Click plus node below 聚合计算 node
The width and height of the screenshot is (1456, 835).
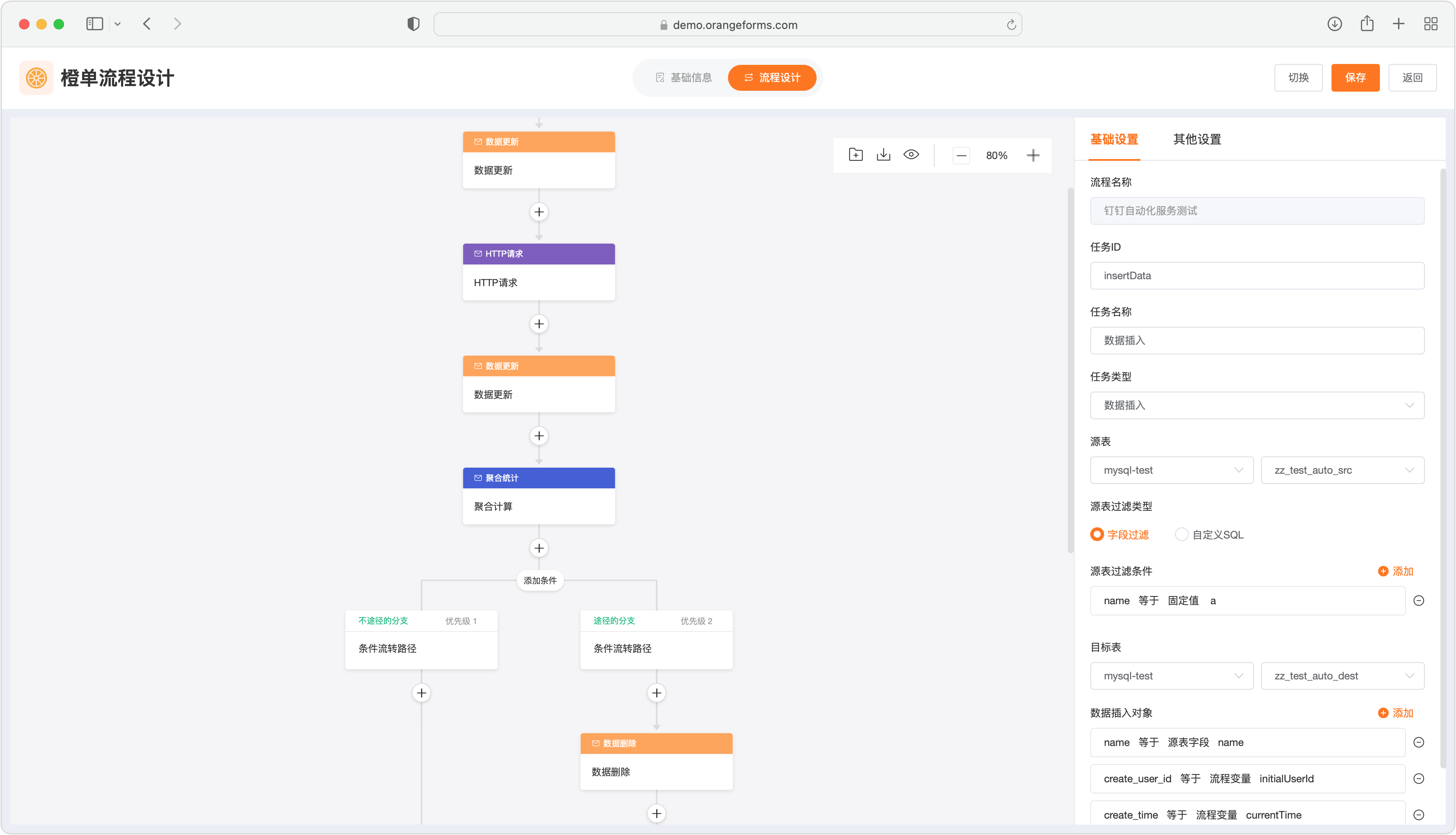[539, 548]
